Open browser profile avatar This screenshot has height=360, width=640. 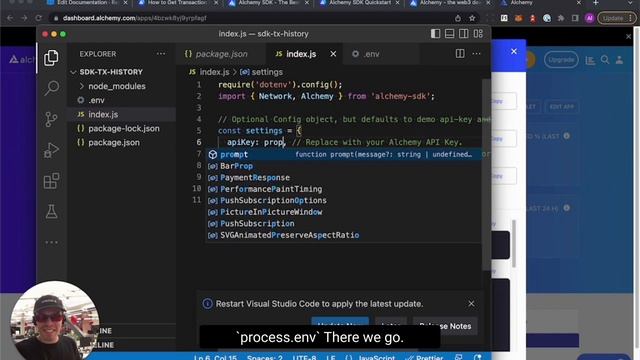tap(589, 18)
